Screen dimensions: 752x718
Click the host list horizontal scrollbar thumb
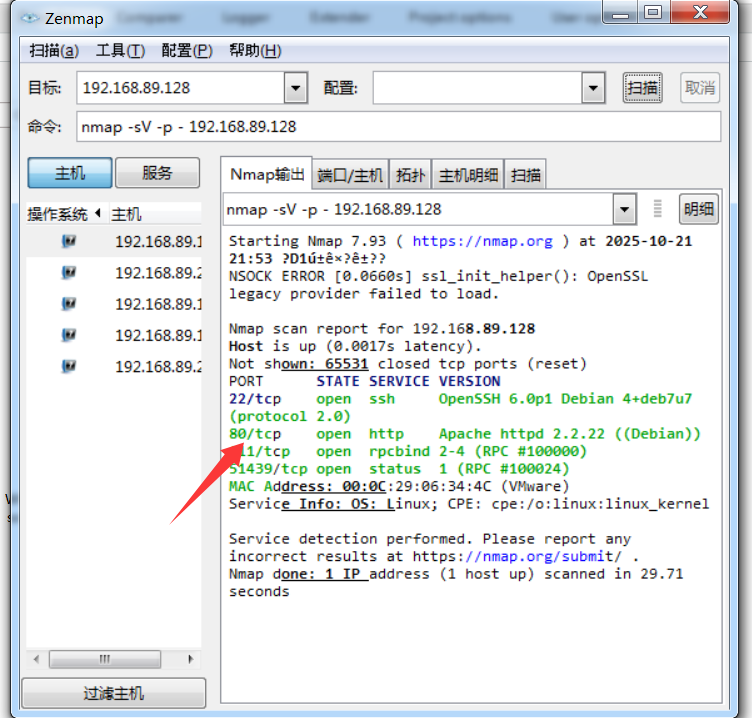click(105, 659)
